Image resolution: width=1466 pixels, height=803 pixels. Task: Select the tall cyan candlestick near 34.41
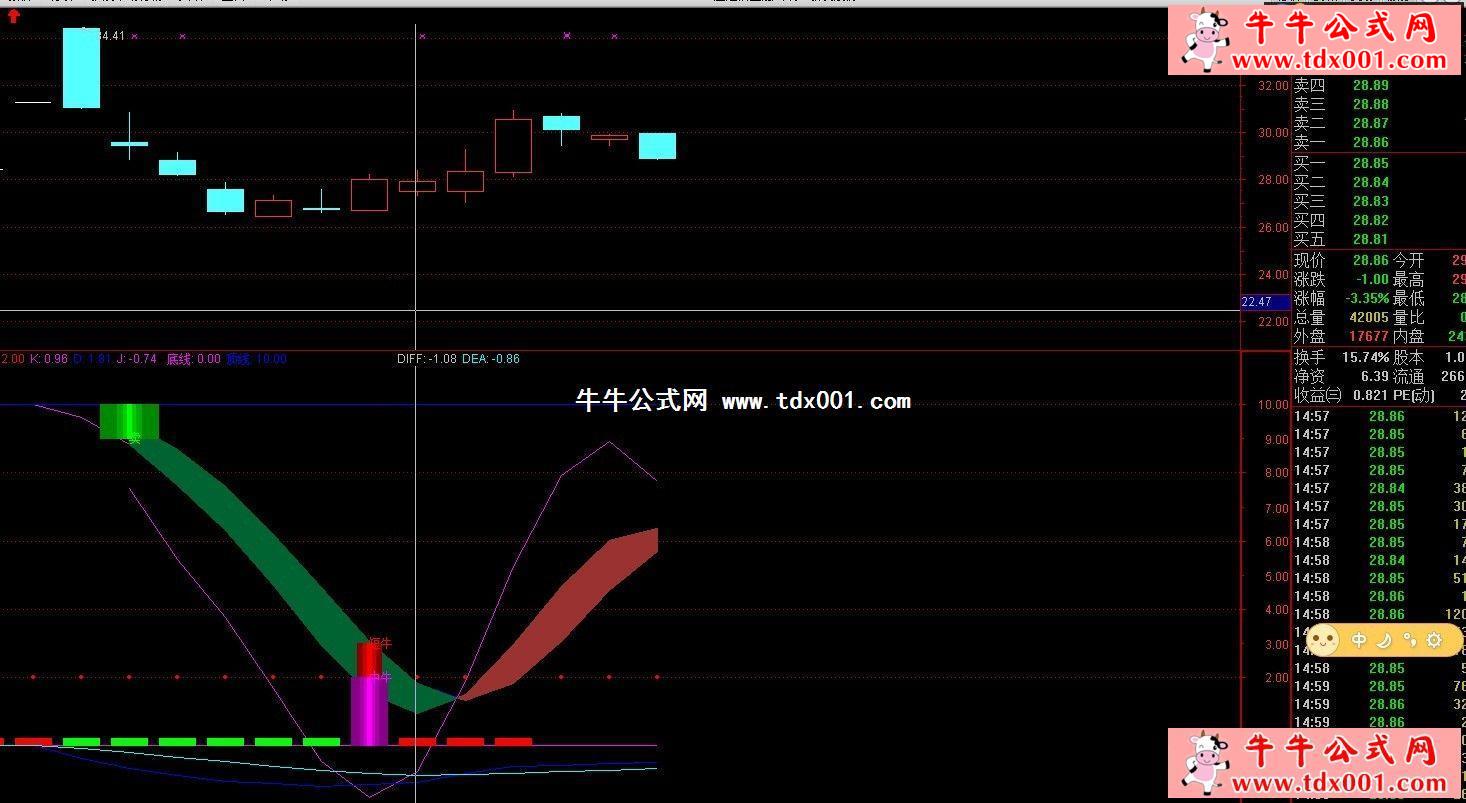[81, 68]
